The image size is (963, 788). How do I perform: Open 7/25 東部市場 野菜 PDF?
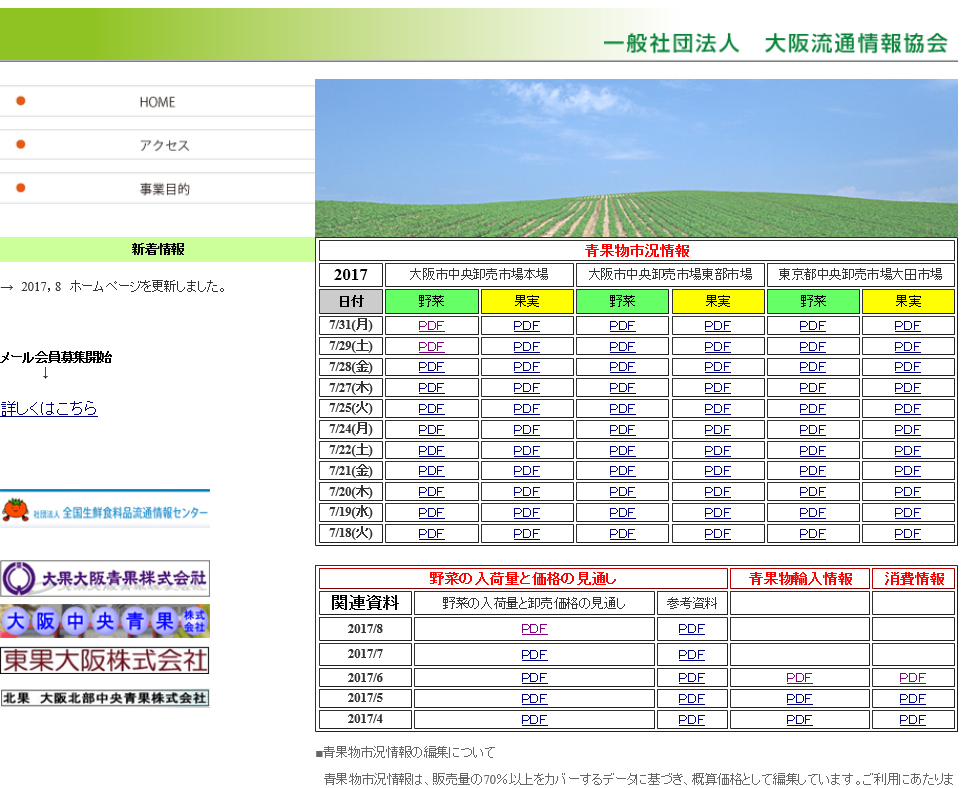622,408
